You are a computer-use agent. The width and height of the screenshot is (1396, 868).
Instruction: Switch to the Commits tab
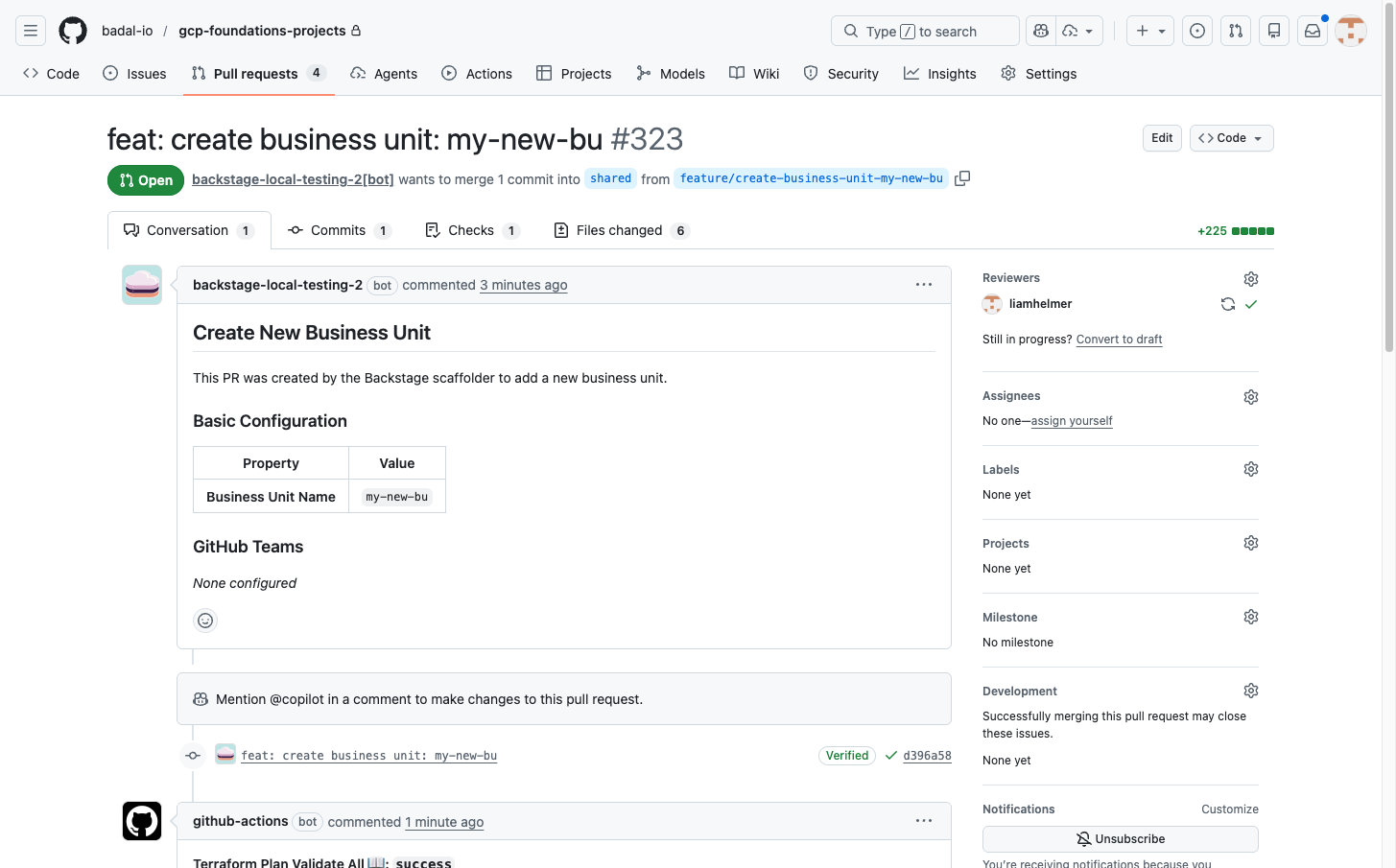point(340,230)
